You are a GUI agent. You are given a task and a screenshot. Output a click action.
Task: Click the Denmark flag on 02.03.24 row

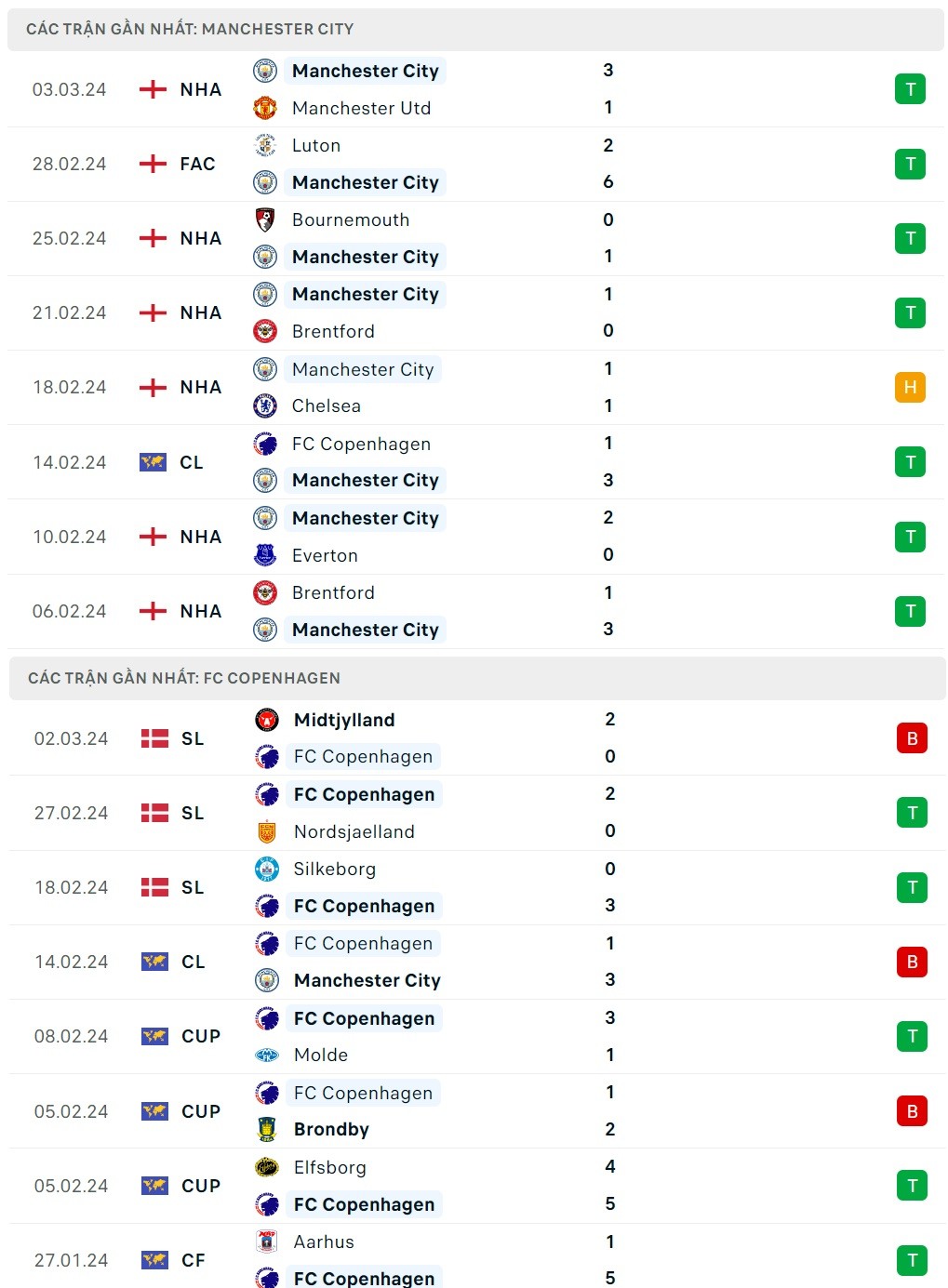point(154,738)
